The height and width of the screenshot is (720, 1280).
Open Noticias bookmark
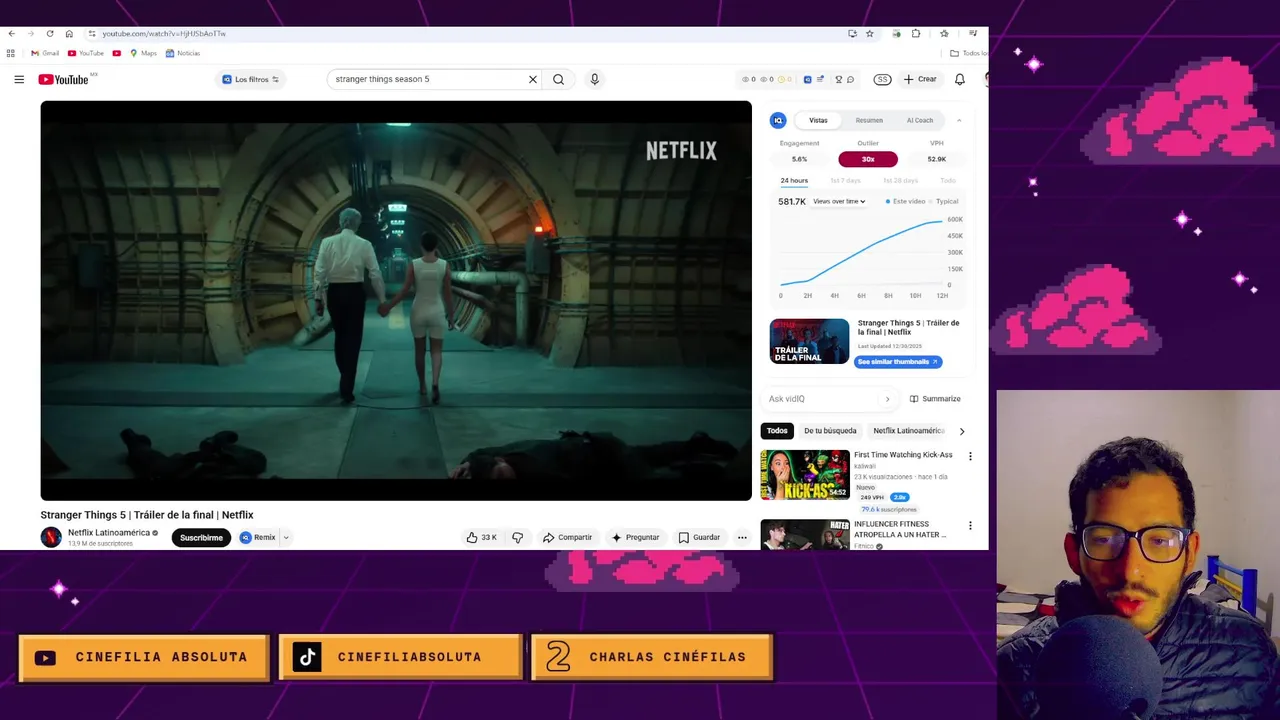(x=183, y=53)
